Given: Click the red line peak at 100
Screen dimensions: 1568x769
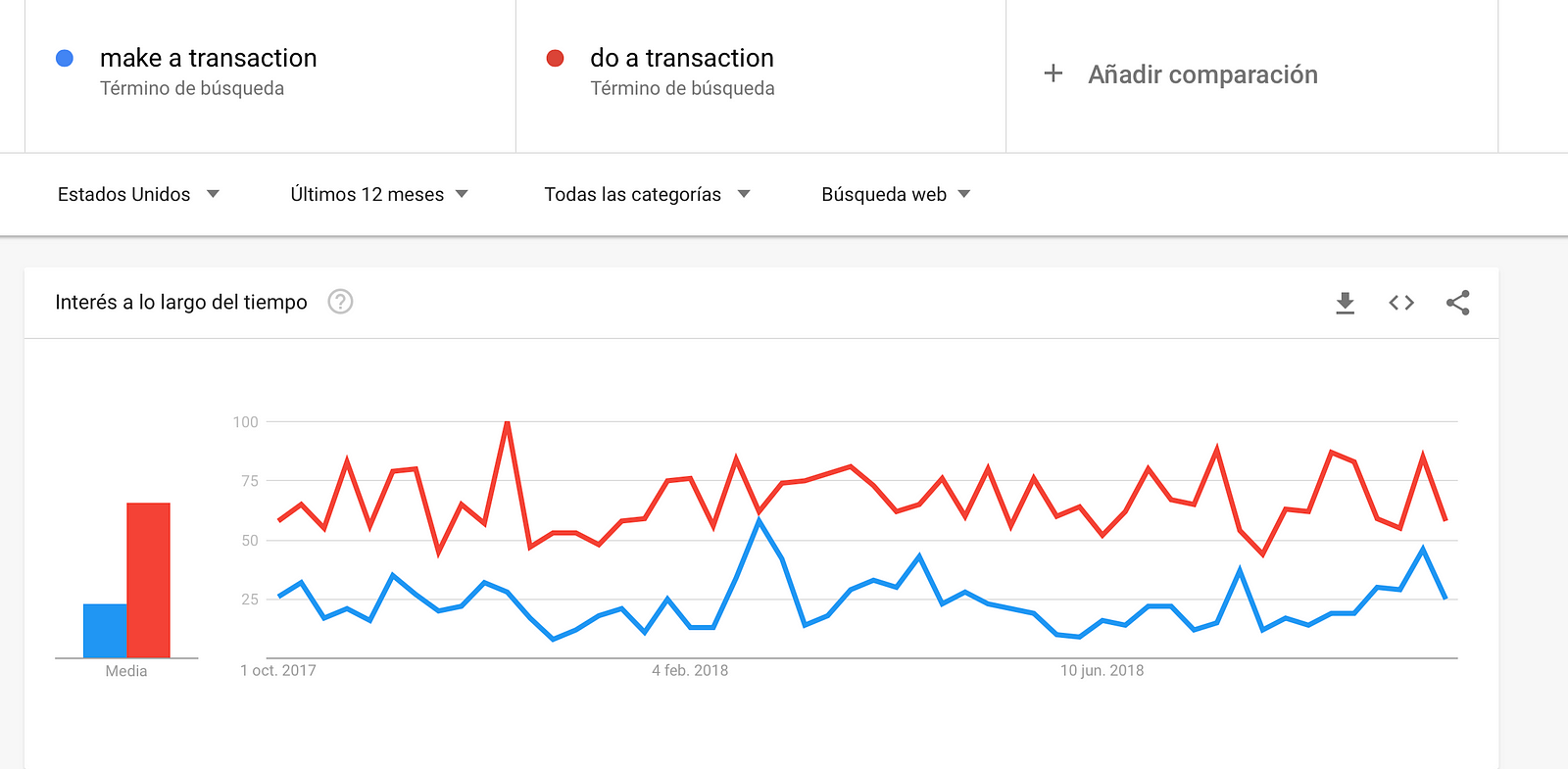Looking at the screenshot, I should coord(507,422).
